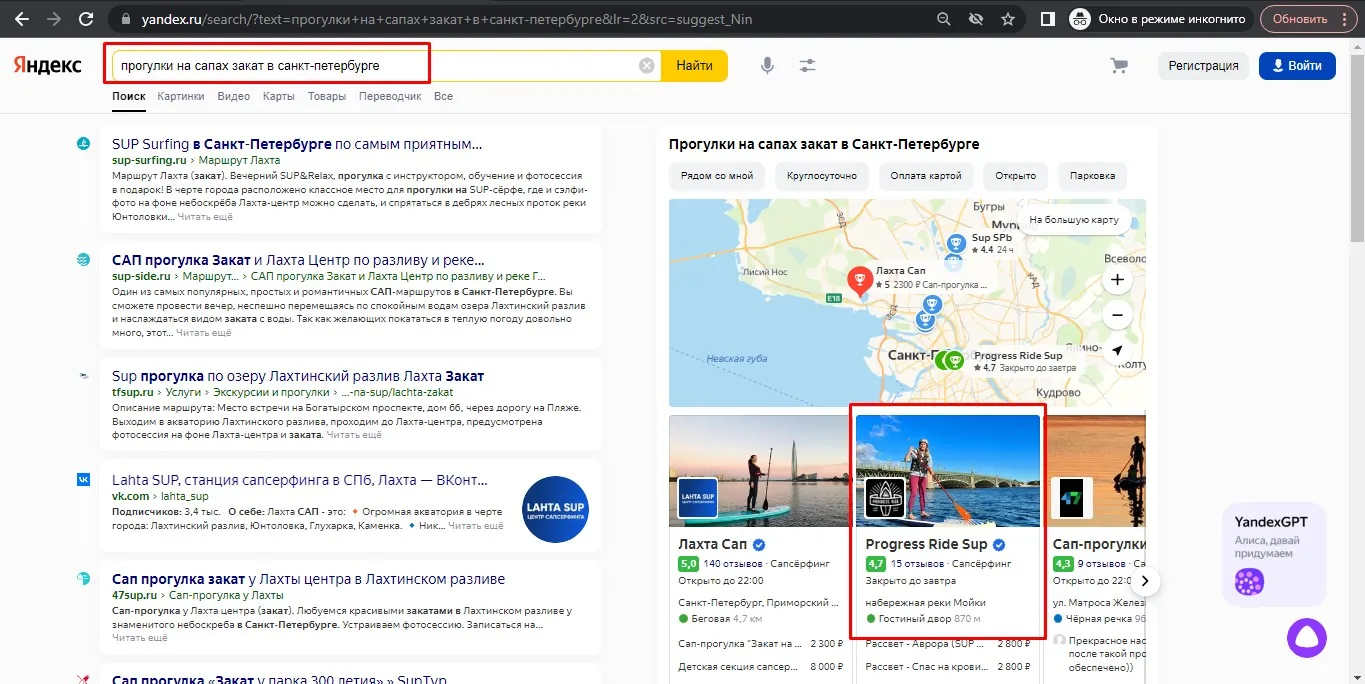Clear the search query with X icon
The image size is (1365, 684).
647,66
